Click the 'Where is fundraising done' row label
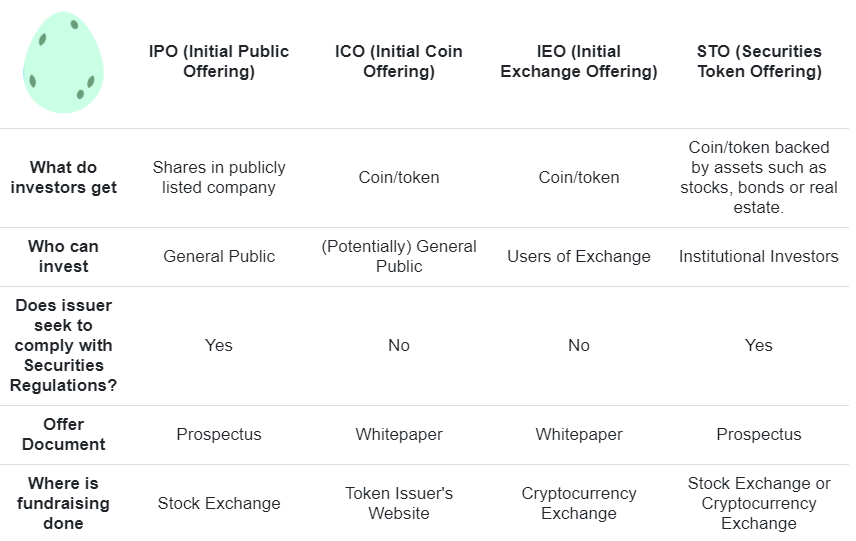This screenshot has width=856, height=541. pyautogui.click(x=63, y=503)
